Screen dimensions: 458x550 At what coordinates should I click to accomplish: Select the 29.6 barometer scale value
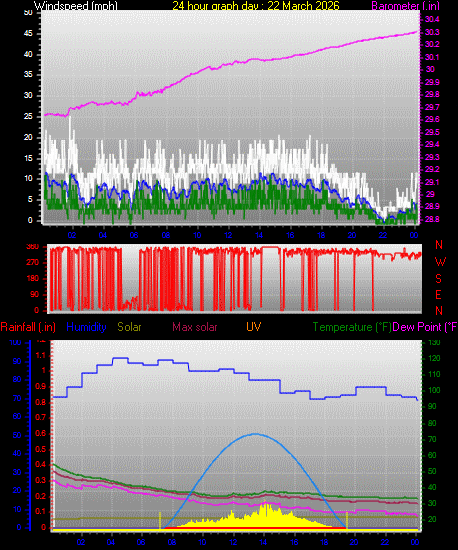[x=432, y=119]
